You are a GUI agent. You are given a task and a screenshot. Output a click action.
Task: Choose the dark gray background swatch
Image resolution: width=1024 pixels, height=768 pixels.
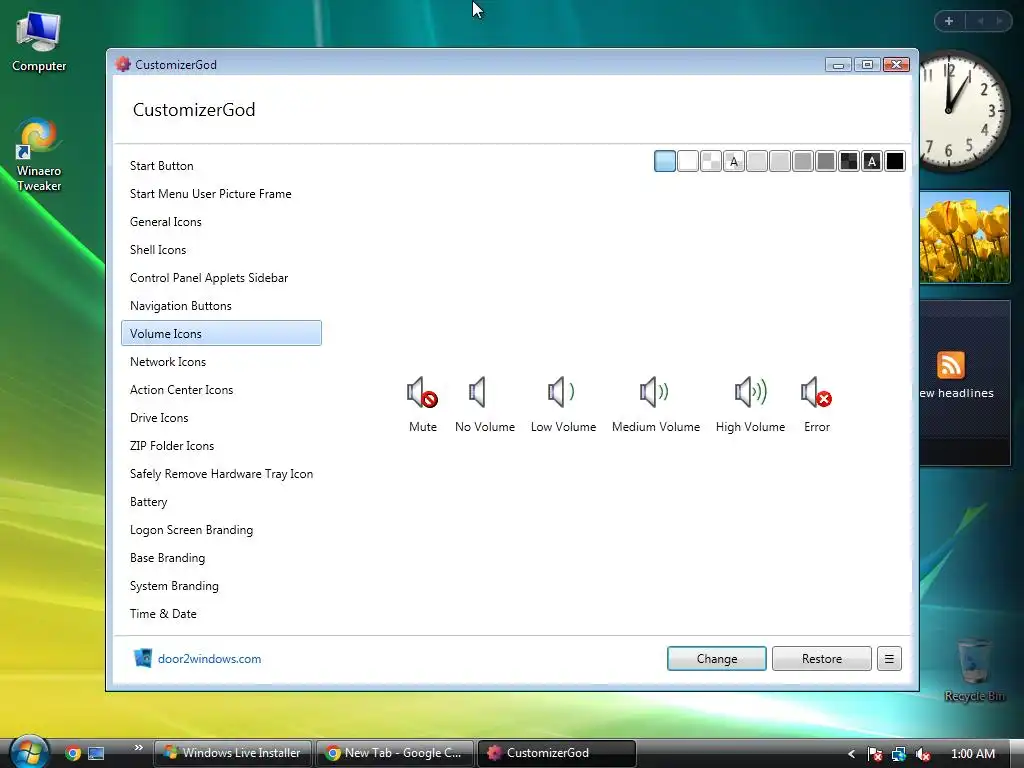(x=825, y=161)
